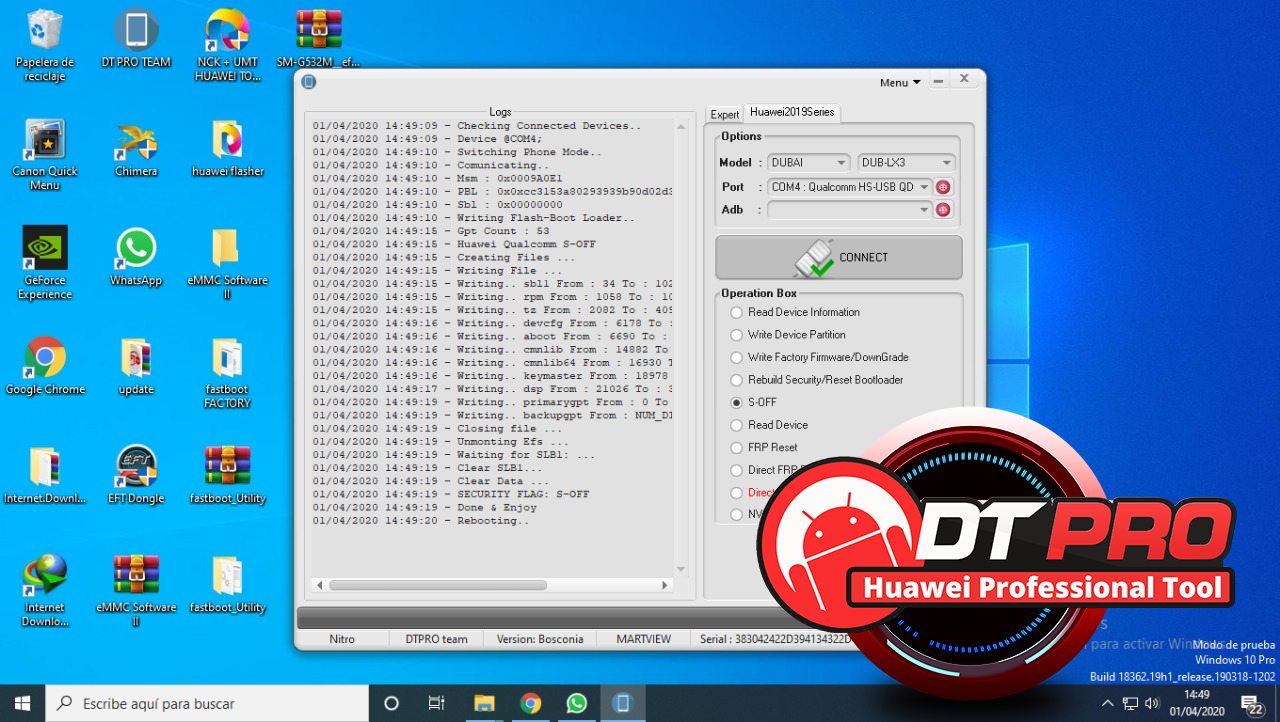Switch to the Huawei2019Series tab
Viewport: 1280px width, 722px height.
[792, 112]
